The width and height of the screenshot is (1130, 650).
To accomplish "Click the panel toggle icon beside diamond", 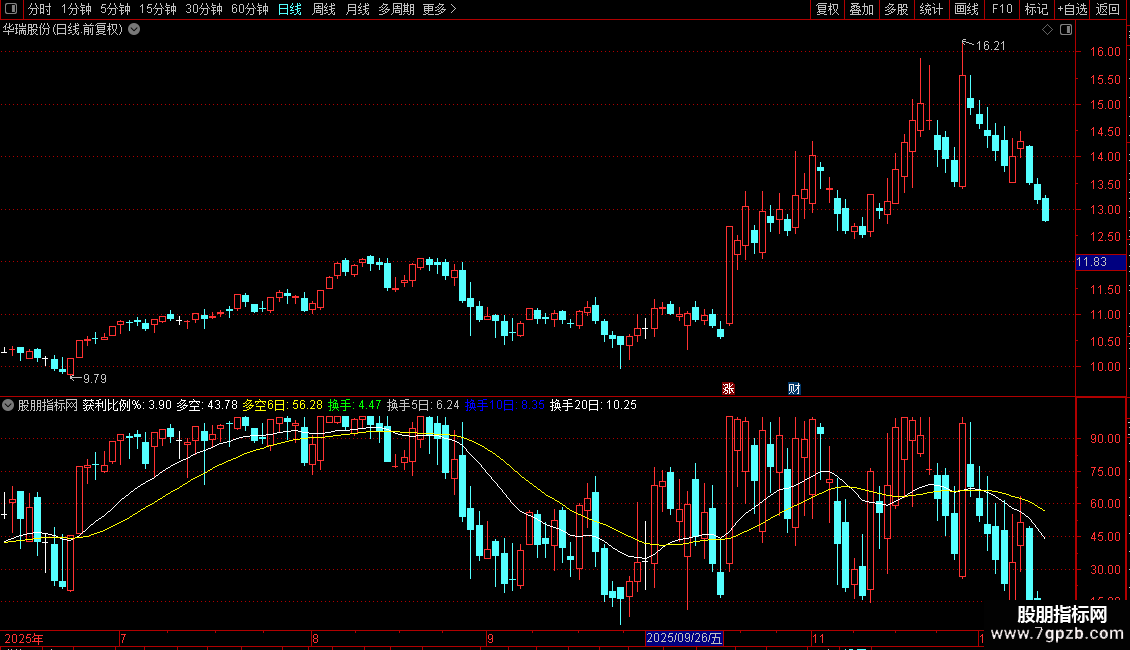I will point(1066,30).
